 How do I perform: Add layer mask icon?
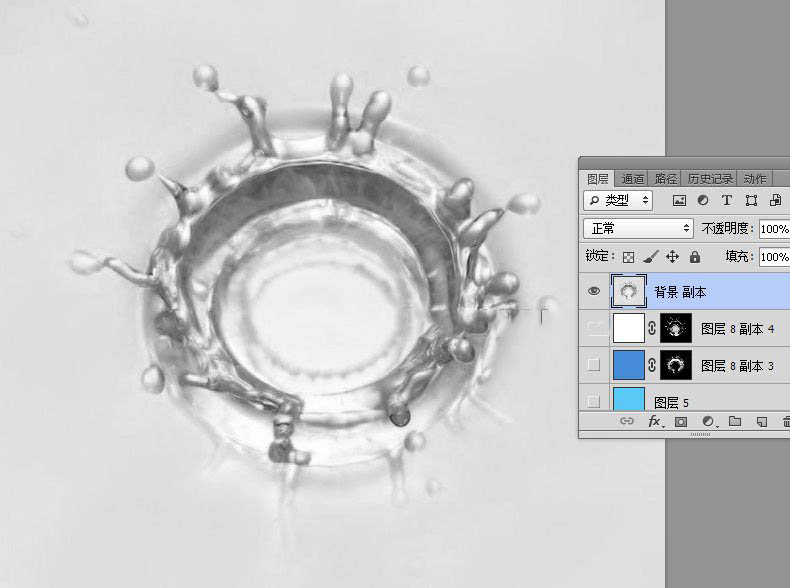(681, 422)
